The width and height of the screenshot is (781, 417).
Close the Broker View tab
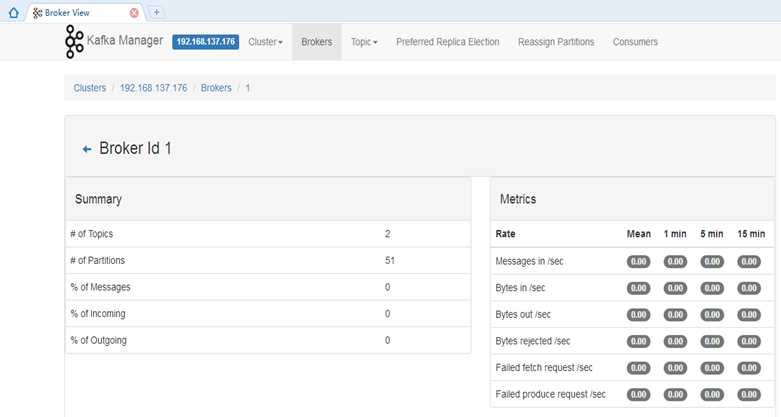pyautogui.click(x=134, y=13)
